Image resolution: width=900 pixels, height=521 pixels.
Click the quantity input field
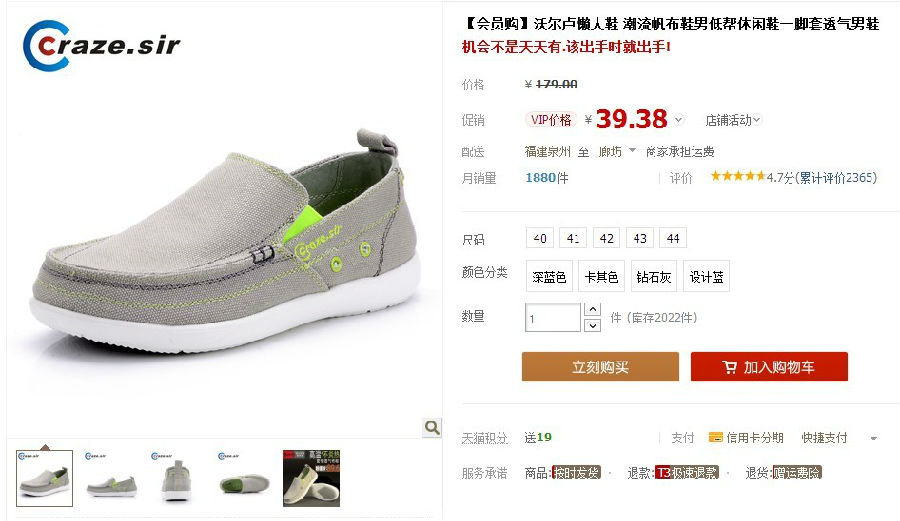(x=553, y=318)
